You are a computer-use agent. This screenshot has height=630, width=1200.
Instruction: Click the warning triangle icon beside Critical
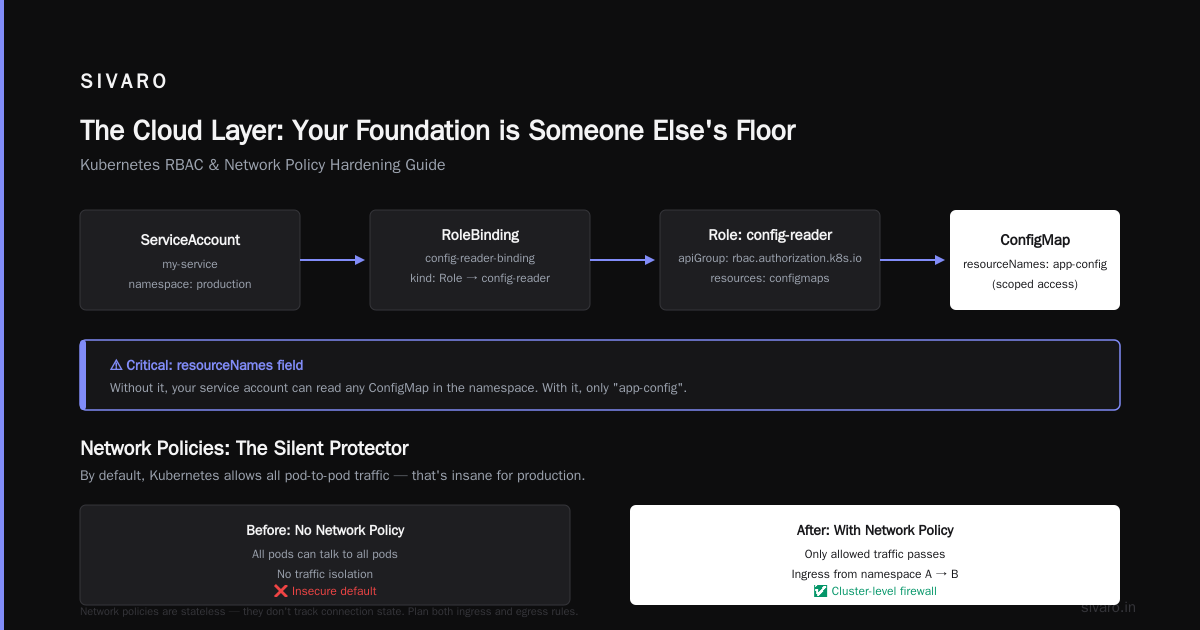point(116,366)
